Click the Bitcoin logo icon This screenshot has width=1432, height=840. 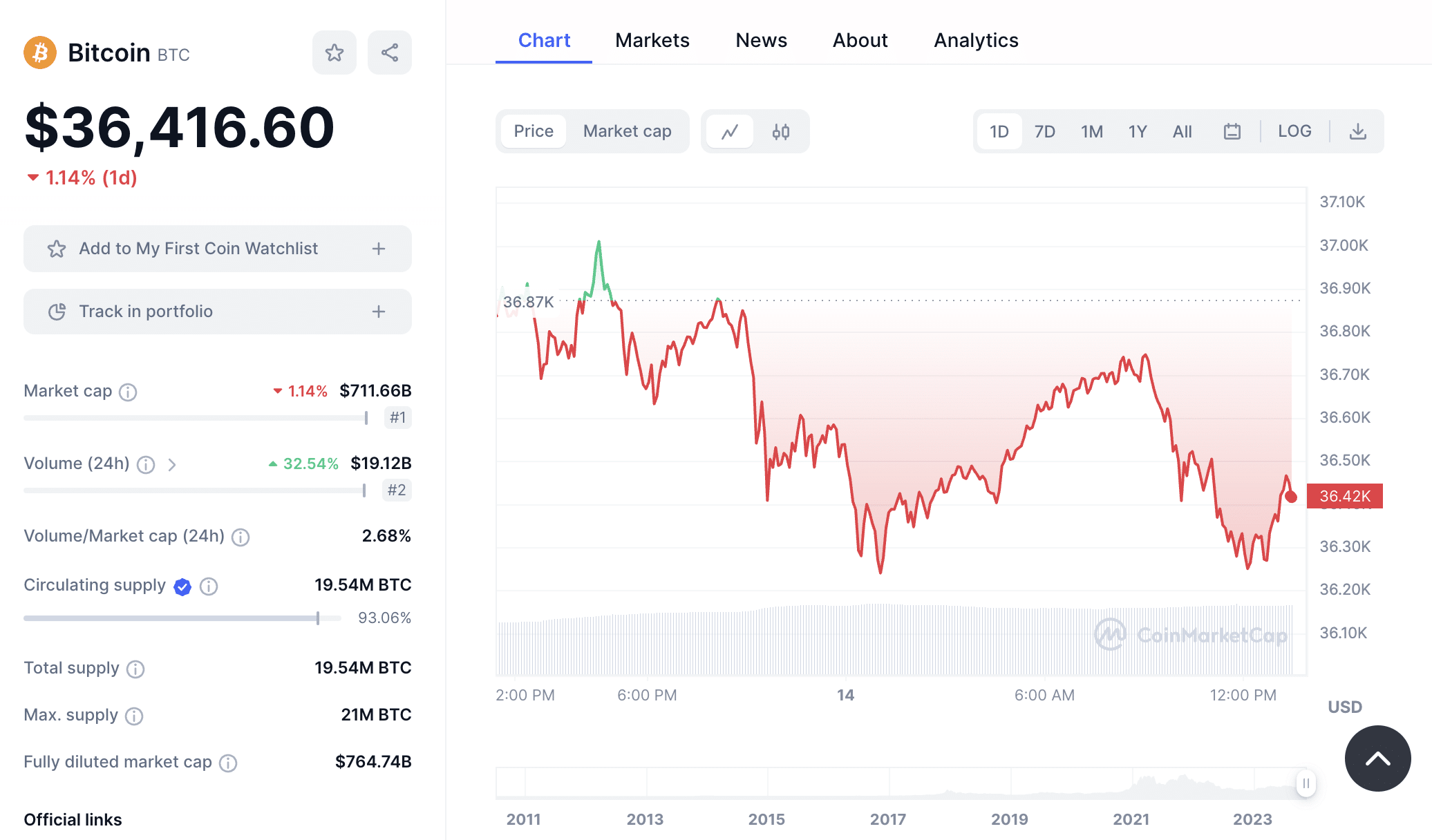40,52
